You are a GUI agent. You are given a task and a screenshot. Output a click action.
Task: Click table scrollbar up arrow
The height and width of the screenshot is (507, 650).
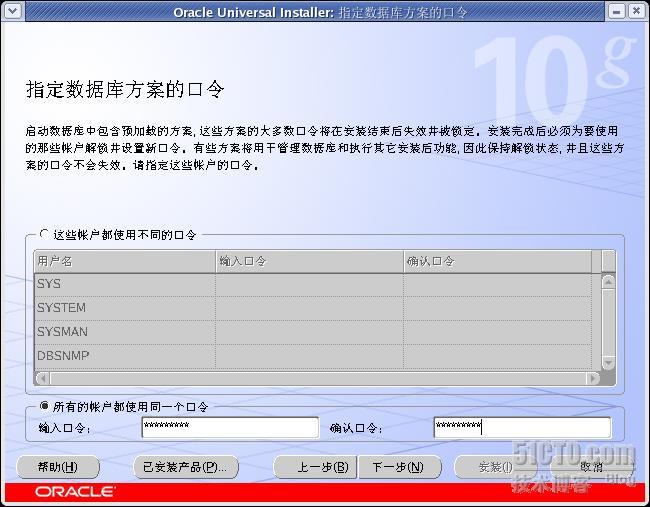click(x=608, y=282)
